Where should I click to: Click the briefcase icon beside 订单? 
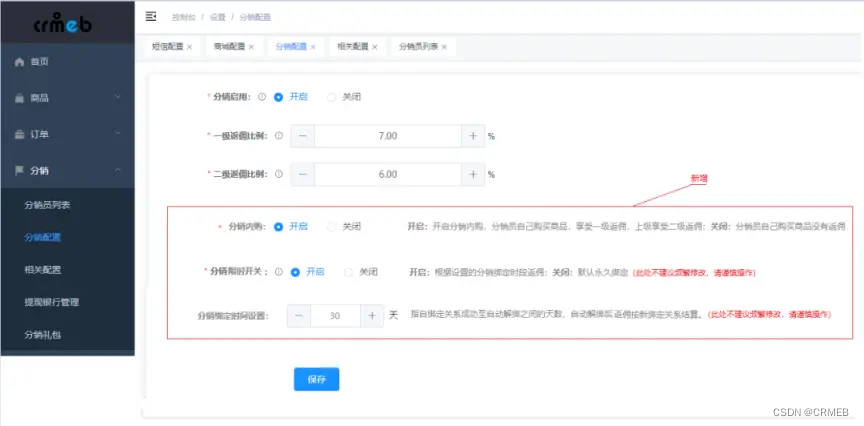tap(19, 134)
